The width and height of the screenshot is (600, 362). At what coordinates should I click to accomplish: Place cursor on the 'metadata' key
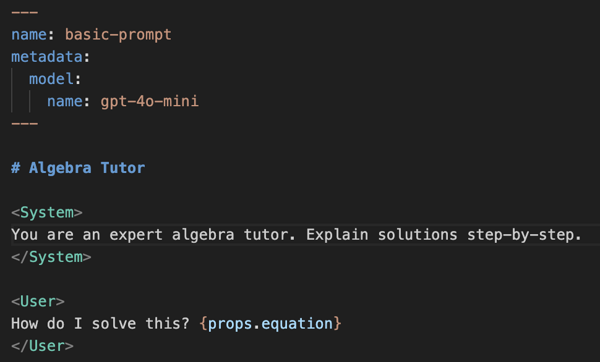tap(47, 57)
